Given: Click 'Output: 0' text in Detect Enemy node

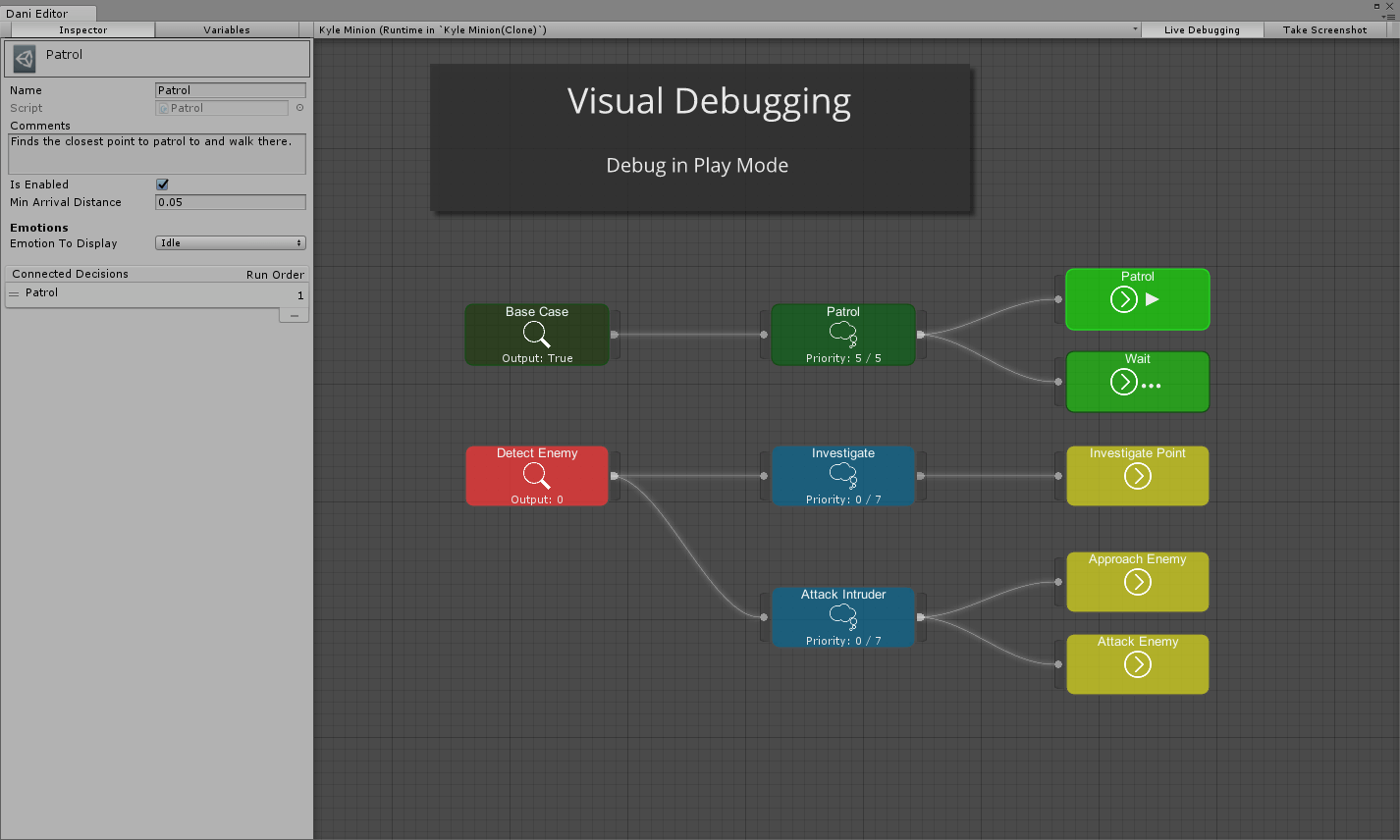Looking at the screenshot, I should coord(537,499).
